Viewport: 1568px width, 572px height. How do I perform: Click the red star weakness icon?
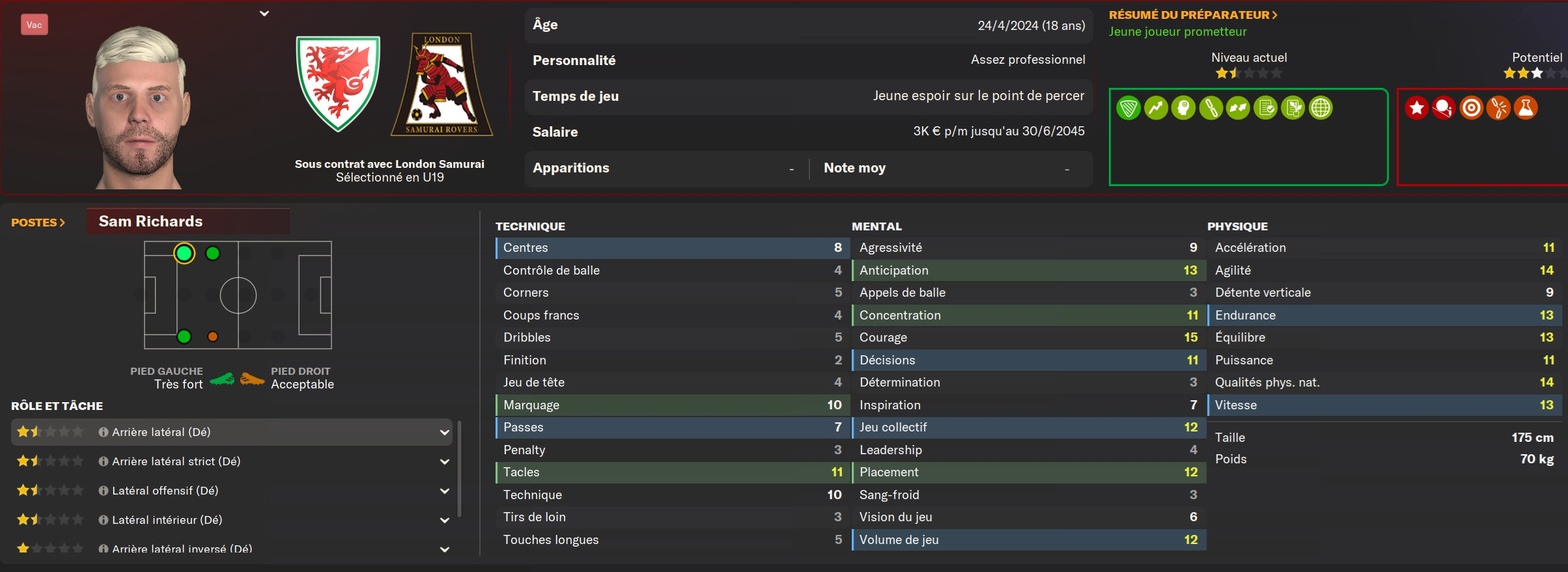coord(1416,108)
